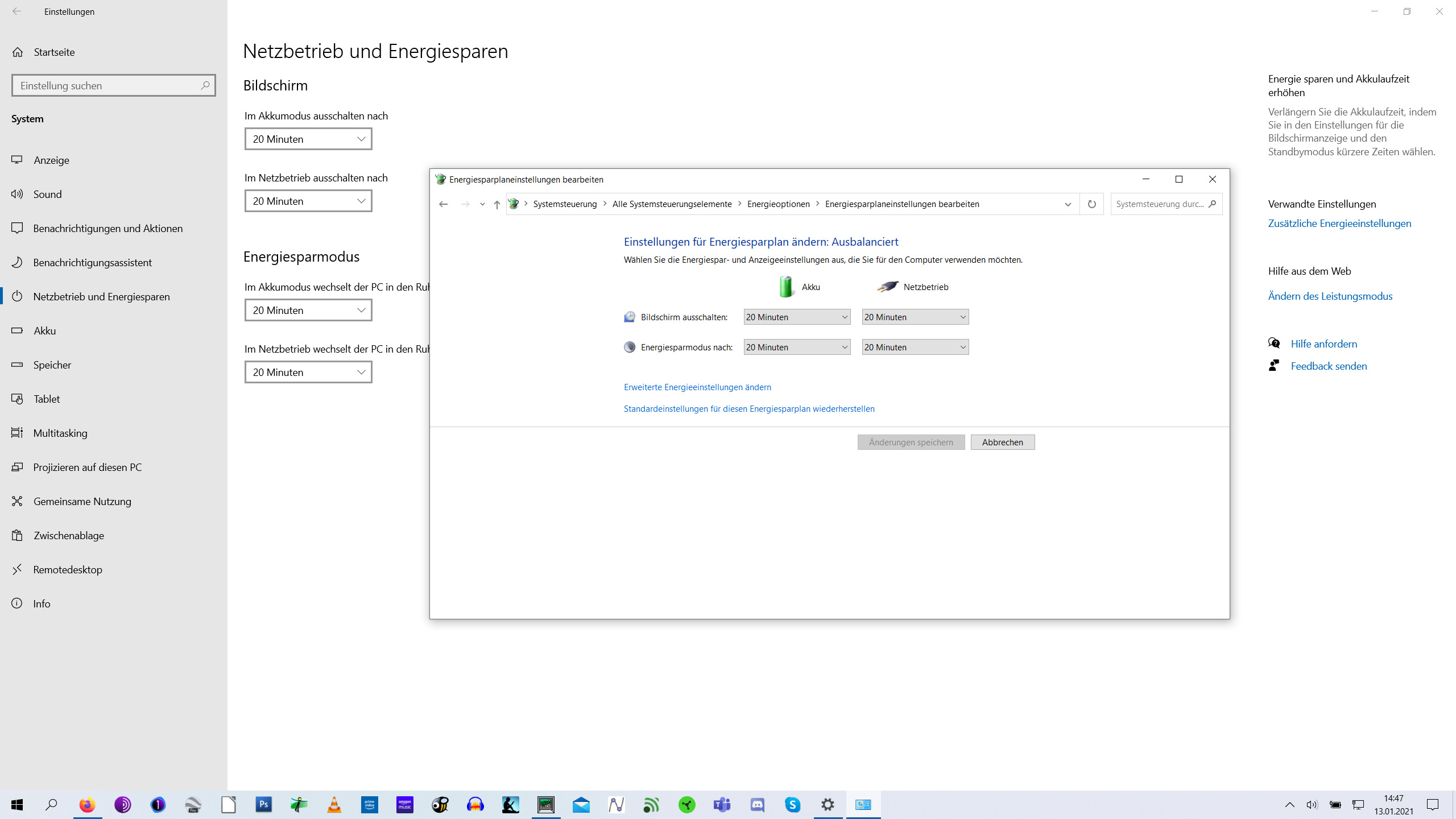
Task: Click the Startseite home icon in Settings
Action: pos(18,52)
